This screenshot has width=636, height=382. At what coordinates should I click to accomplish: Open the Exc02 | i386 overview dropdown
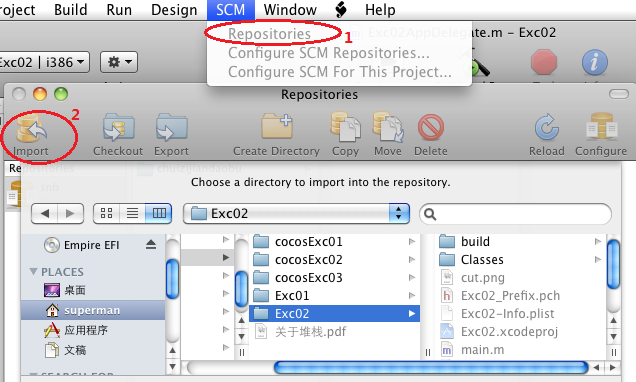[x=44, y=62]
